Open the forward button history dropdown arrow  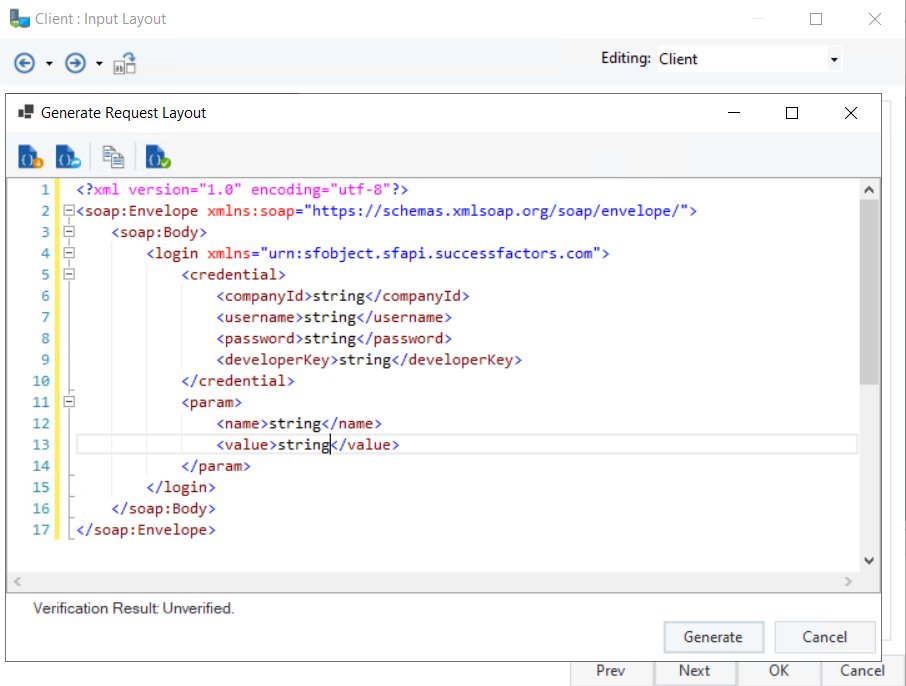coord(99,65)
